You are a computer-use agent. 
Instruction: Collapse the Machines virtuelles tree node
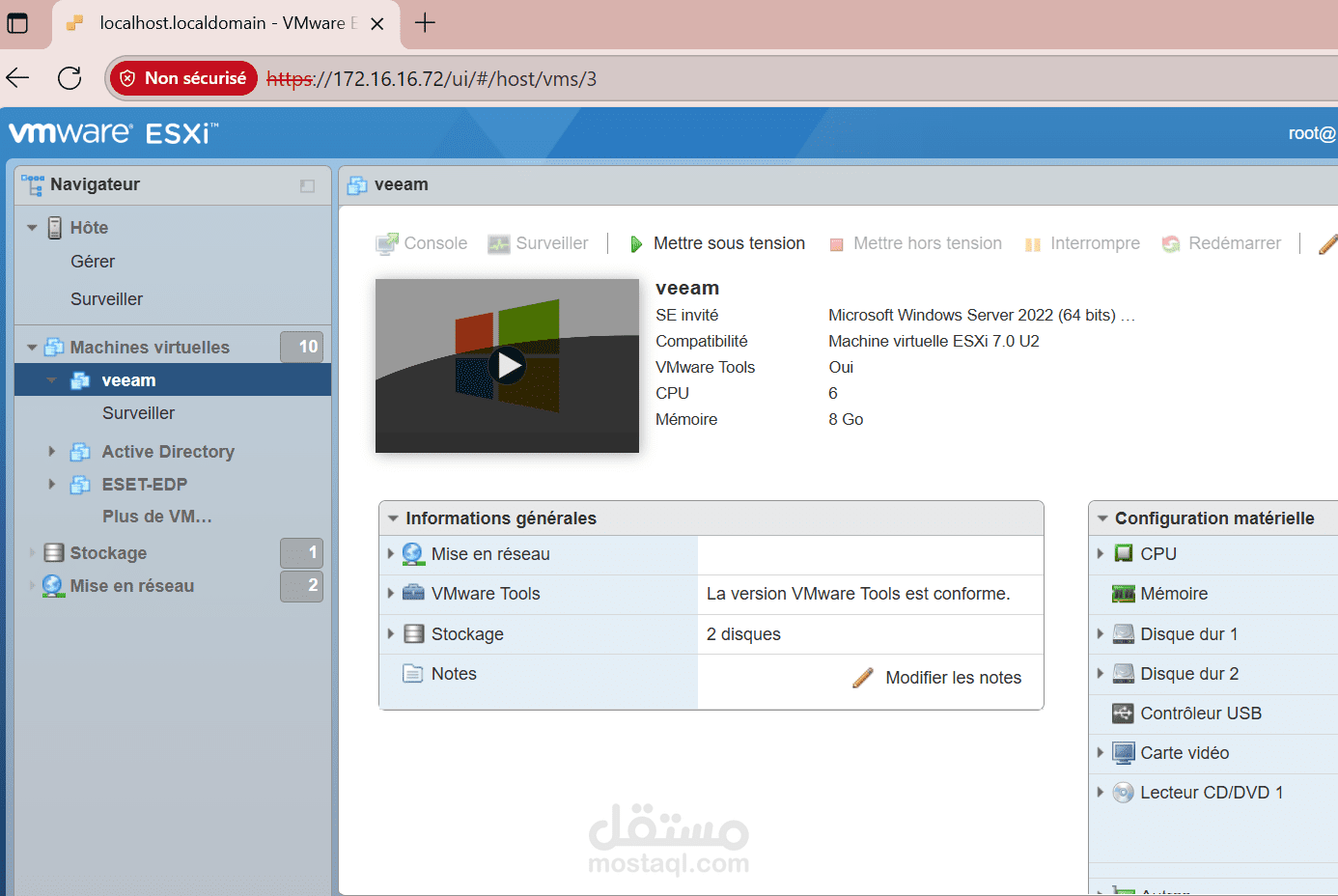tap(32, 348)
